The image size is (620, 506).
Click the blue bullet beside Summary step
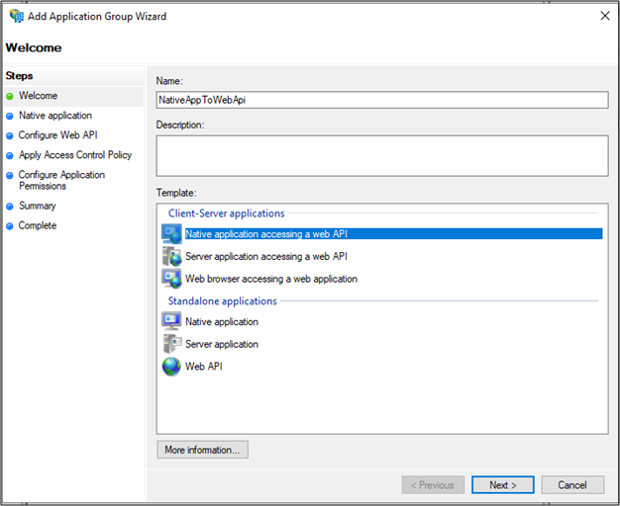(10, 206)
